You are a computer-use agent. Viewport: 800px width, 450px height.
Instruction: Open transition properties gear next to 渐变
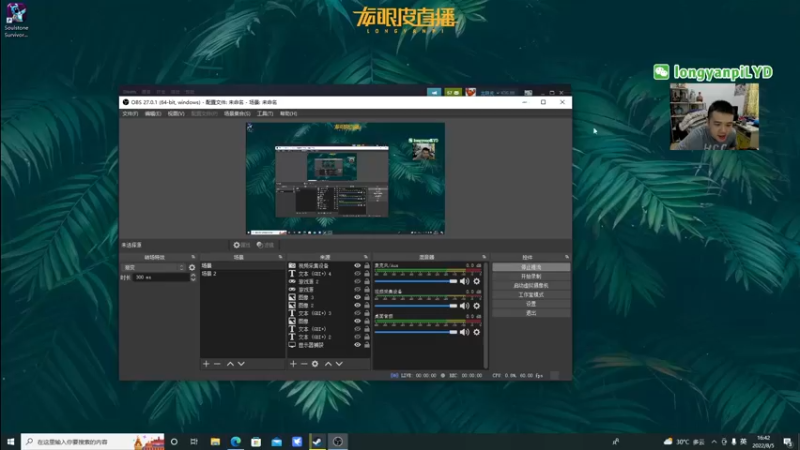click(192, 267)
